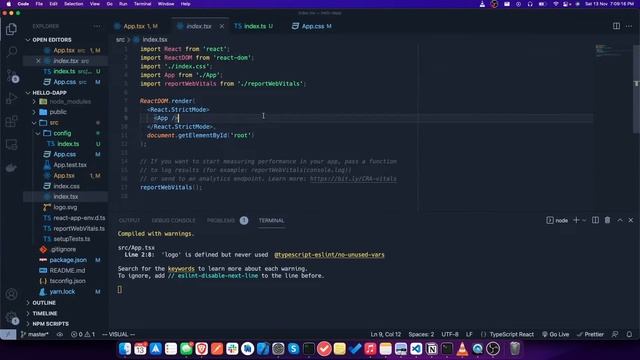Screen dimensions: 640x360
Task: Open Run and Debug view
Action: pos(11,98)
